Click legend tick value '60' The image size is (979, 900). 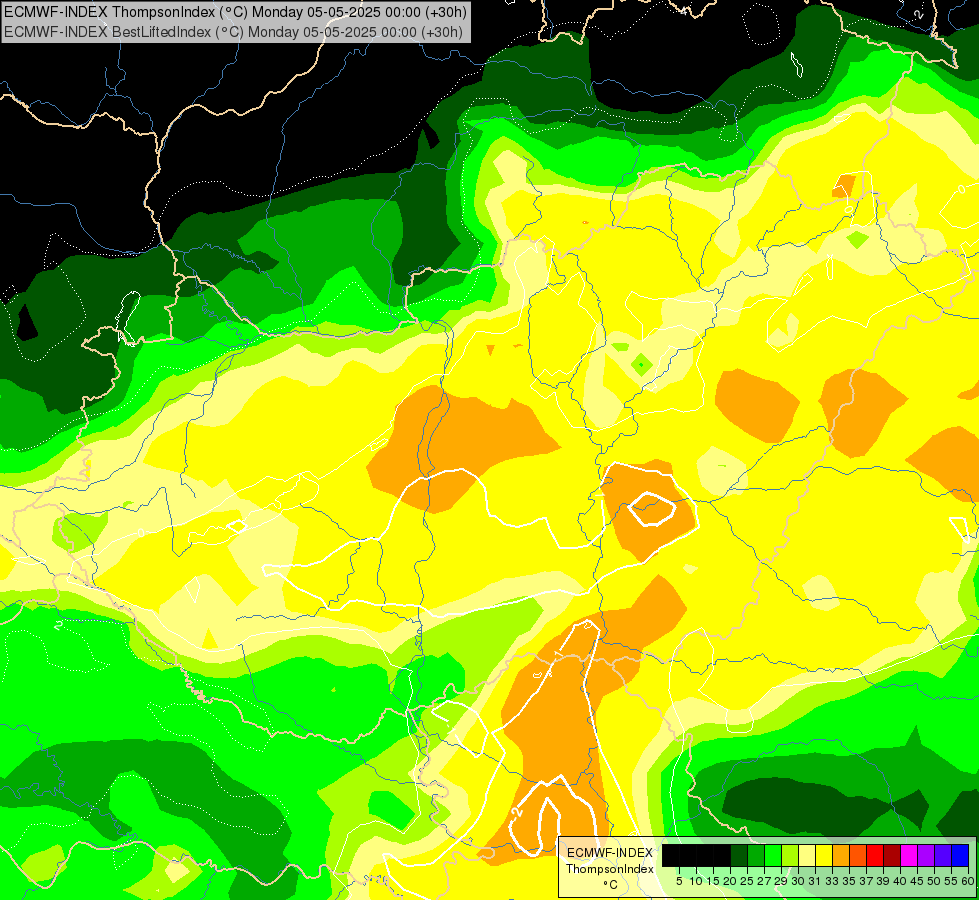click(968, 881)
